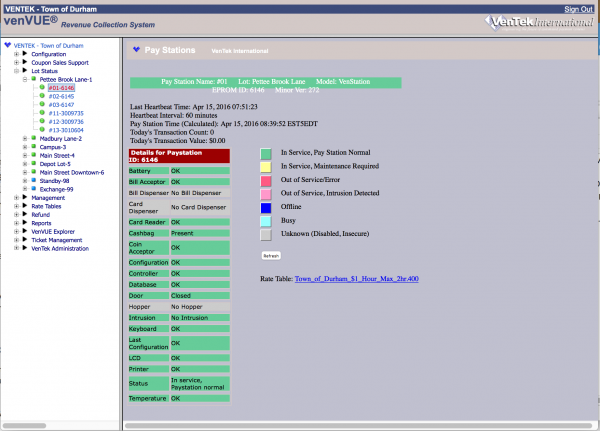Image resolution: width=600 pixels, height=431 pixels.
Task: Click blue status square for Exchange-99
Action: 34,188
